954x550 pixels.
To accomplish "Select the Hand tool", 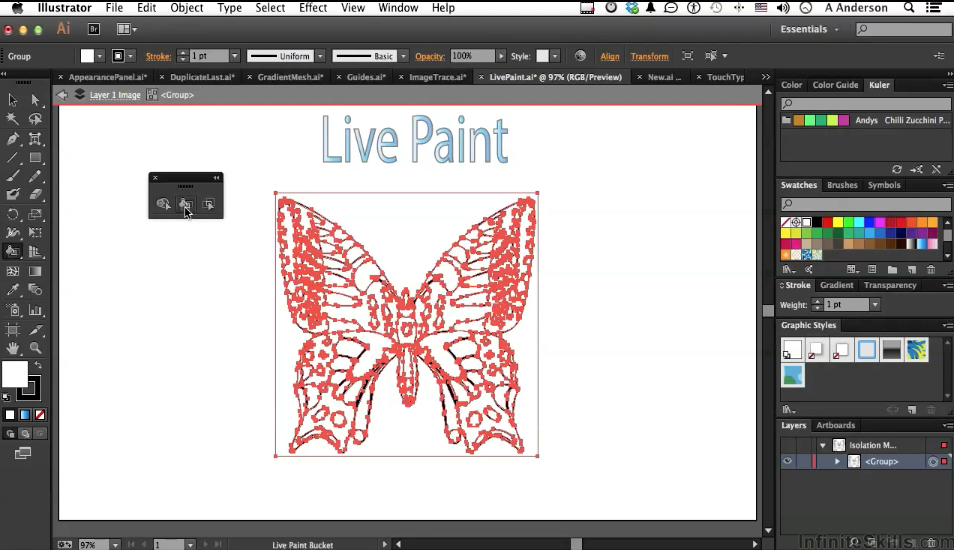I will coord(13,348).
